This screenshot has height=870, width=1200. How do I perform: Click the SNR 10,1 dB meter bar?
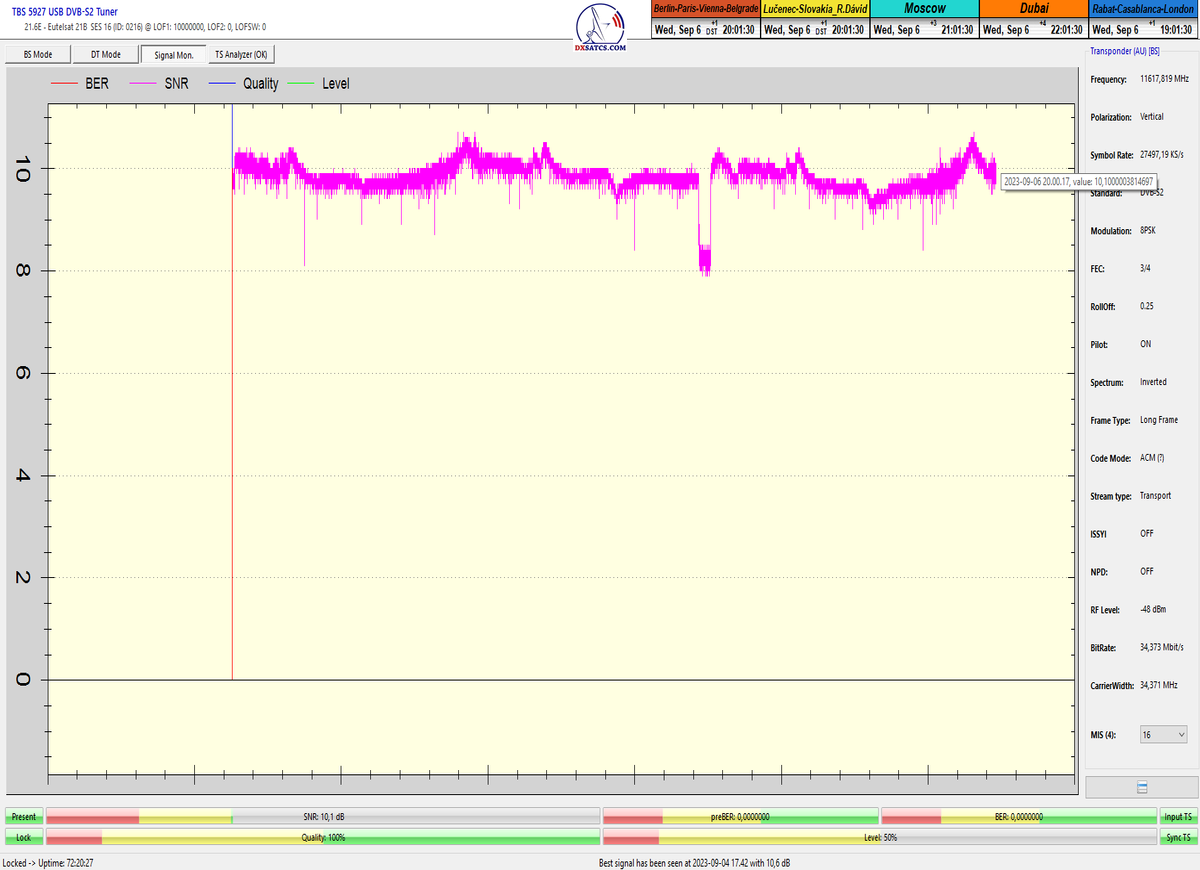pos(323,817)
